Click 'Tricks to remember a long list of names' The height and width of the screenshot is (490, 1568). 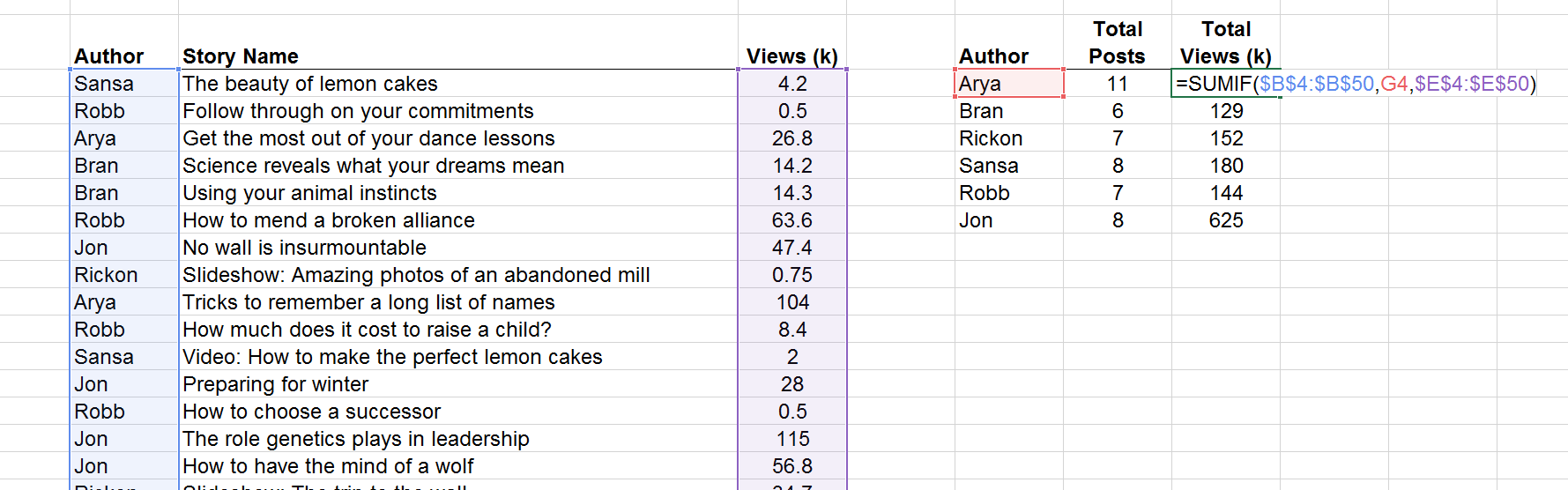point(457,302)
